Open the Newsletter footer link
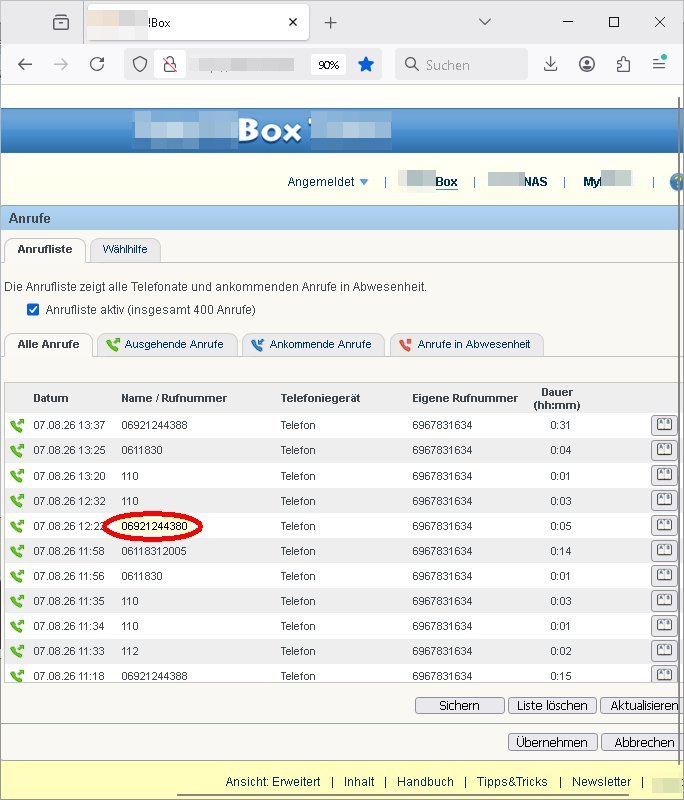This screenshot has height=800, width=684. pos(601,782)
